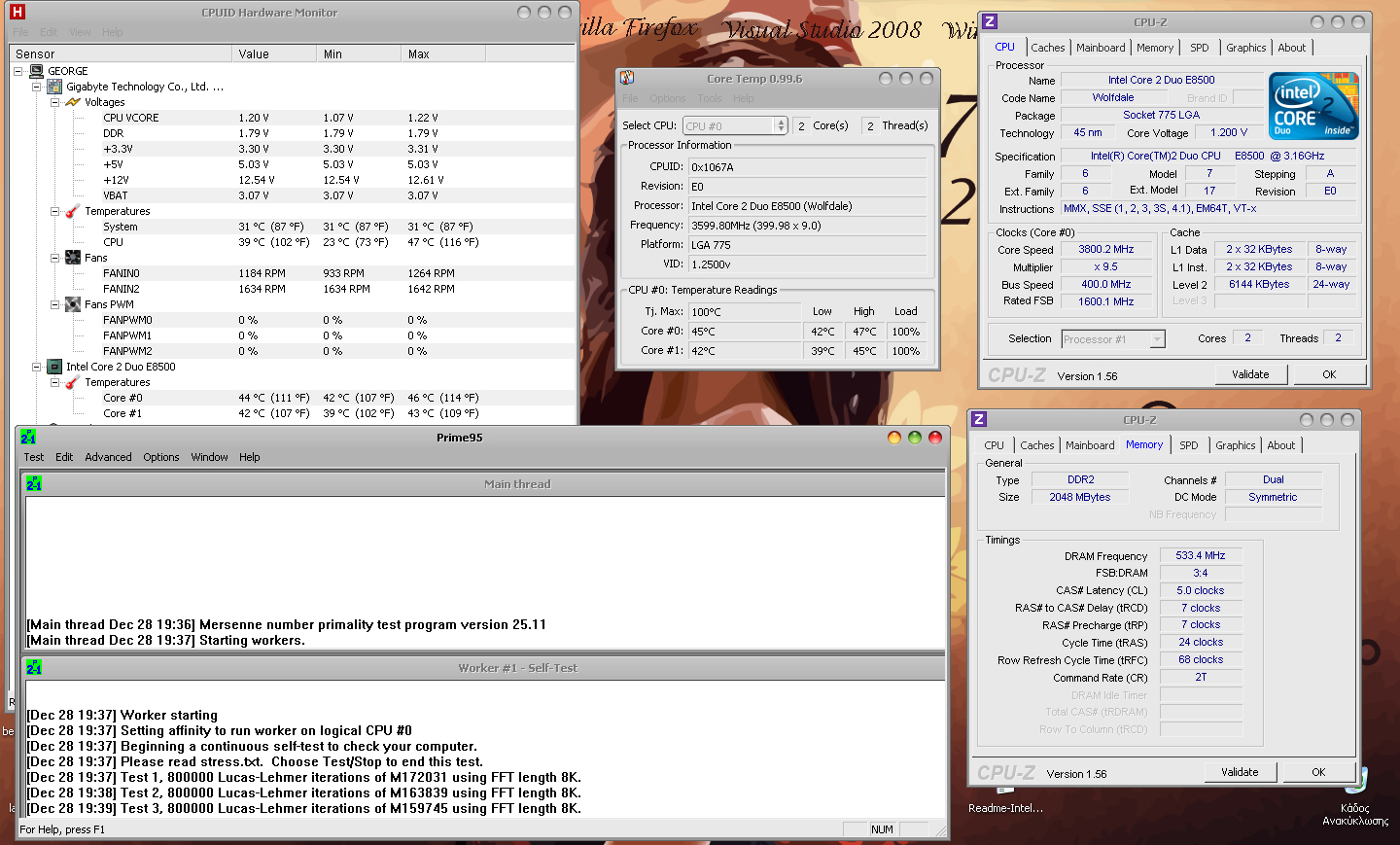
Task: Open the Options menu in Prime95
Action: click(x=161, y=457)
